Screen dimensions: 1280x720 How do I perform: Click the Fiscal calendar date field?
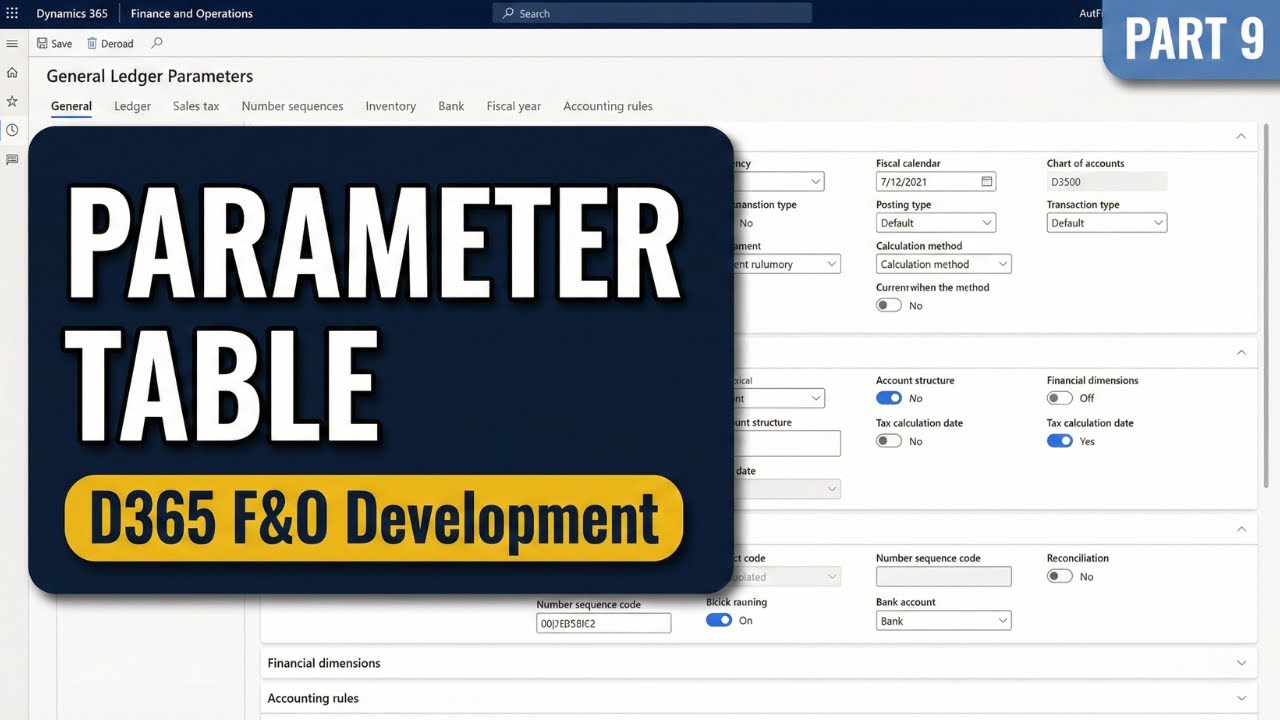click(x=936, y=182)
